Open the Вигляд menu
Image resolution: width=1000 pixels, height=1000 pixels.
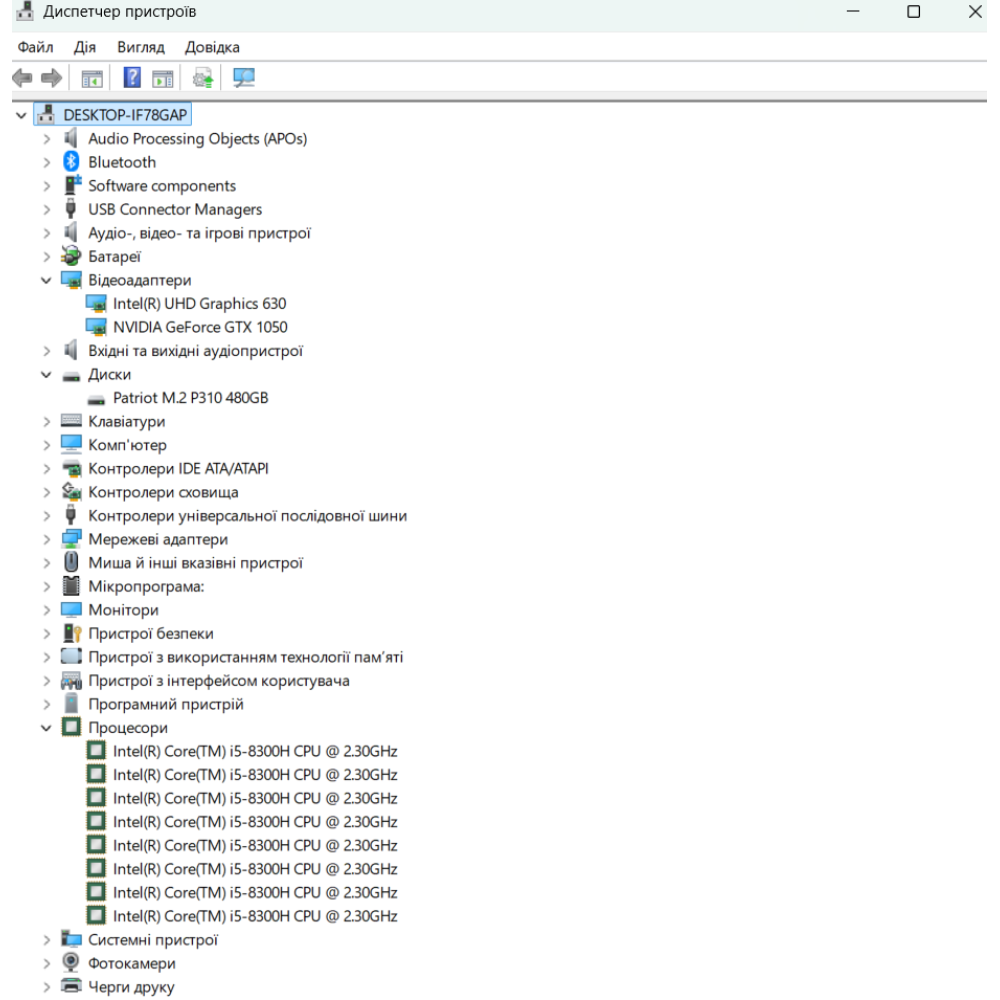tap(140, 47)
